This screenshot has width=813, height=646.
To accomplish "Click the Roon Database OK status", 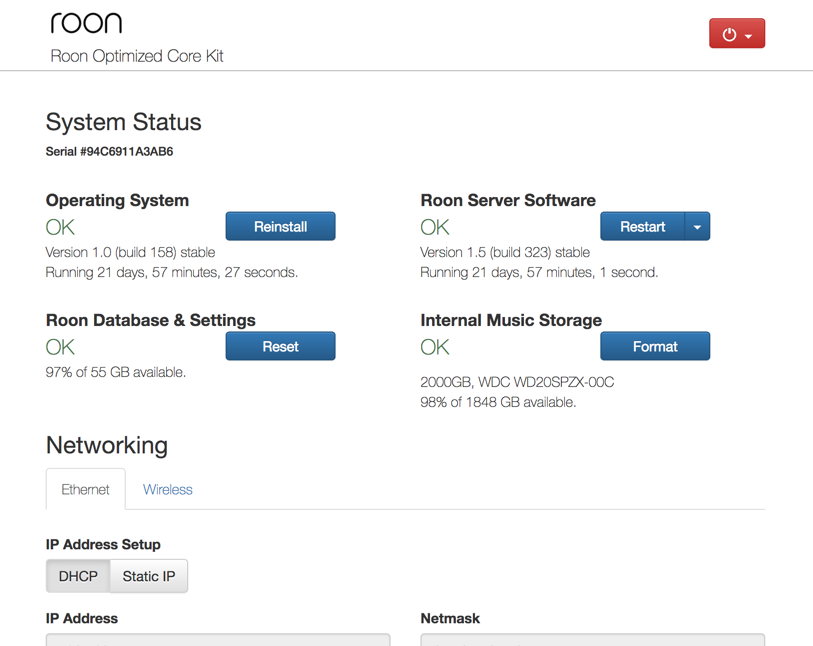I will tap(59, 347).
